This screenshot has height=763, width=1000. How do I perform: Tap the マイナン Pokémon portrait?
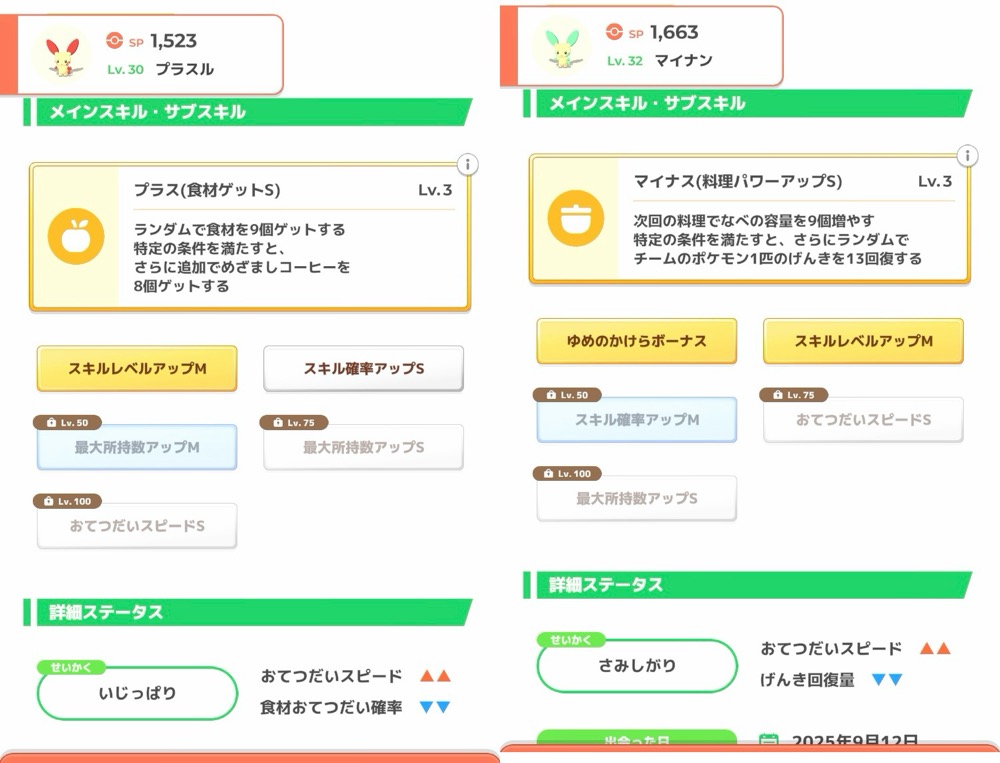point(562,45)
